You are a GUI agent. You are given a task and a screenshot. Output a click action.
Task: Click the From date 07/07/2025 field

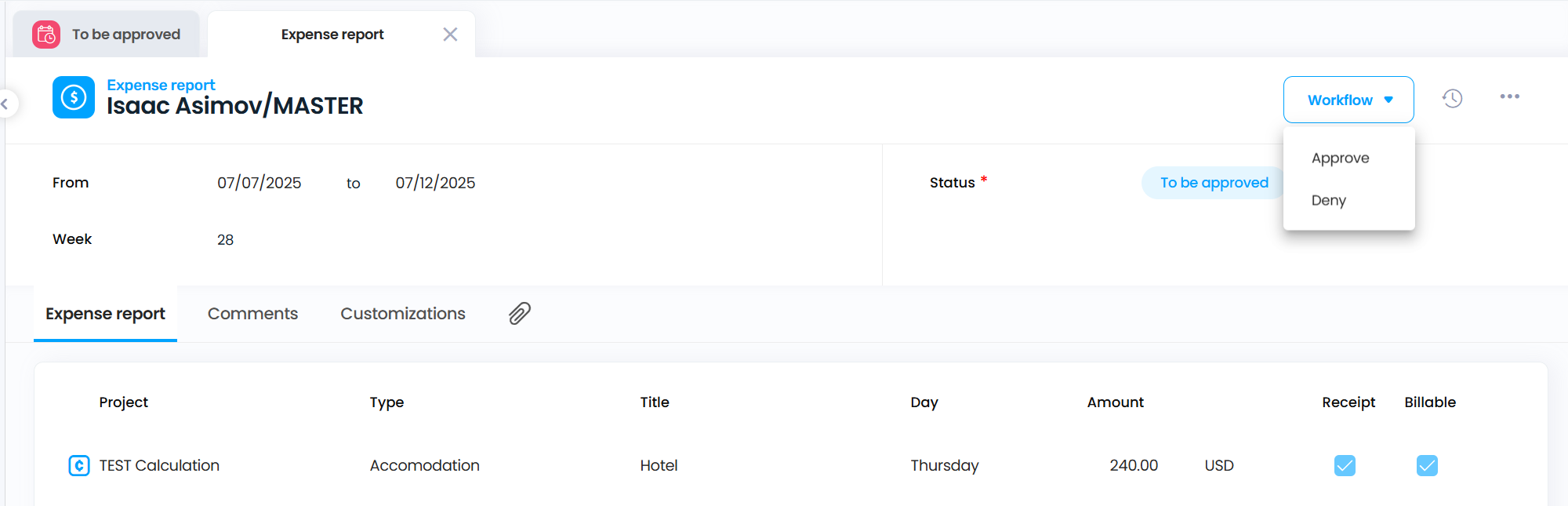(x=259, y=183)
